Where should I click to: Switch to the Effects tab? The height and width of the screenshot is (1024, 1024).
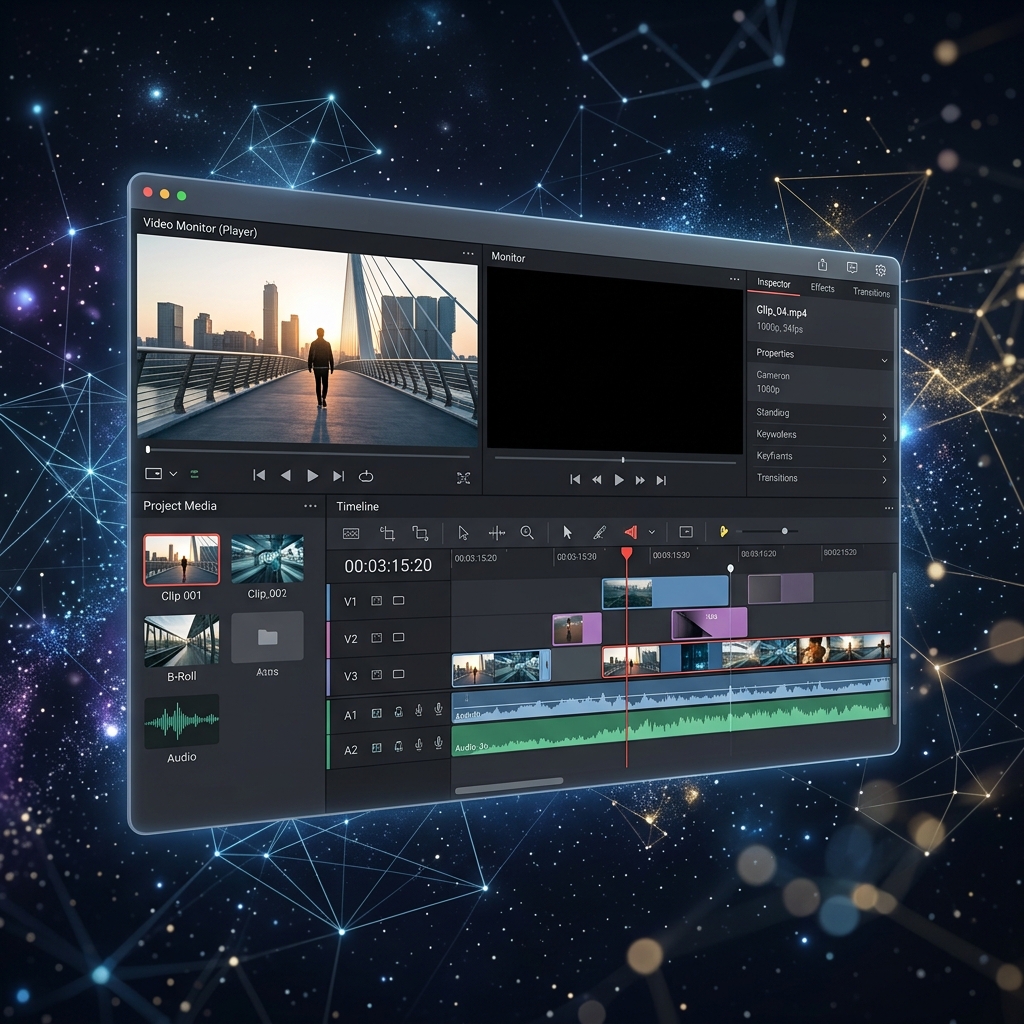pyautogui.click(x=822, y=288)
